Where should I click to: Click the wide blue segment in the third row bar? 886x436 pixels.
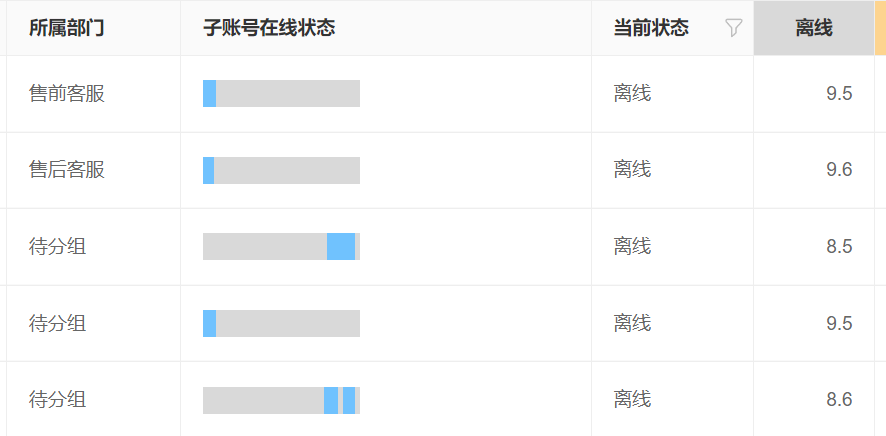(341, 246)
